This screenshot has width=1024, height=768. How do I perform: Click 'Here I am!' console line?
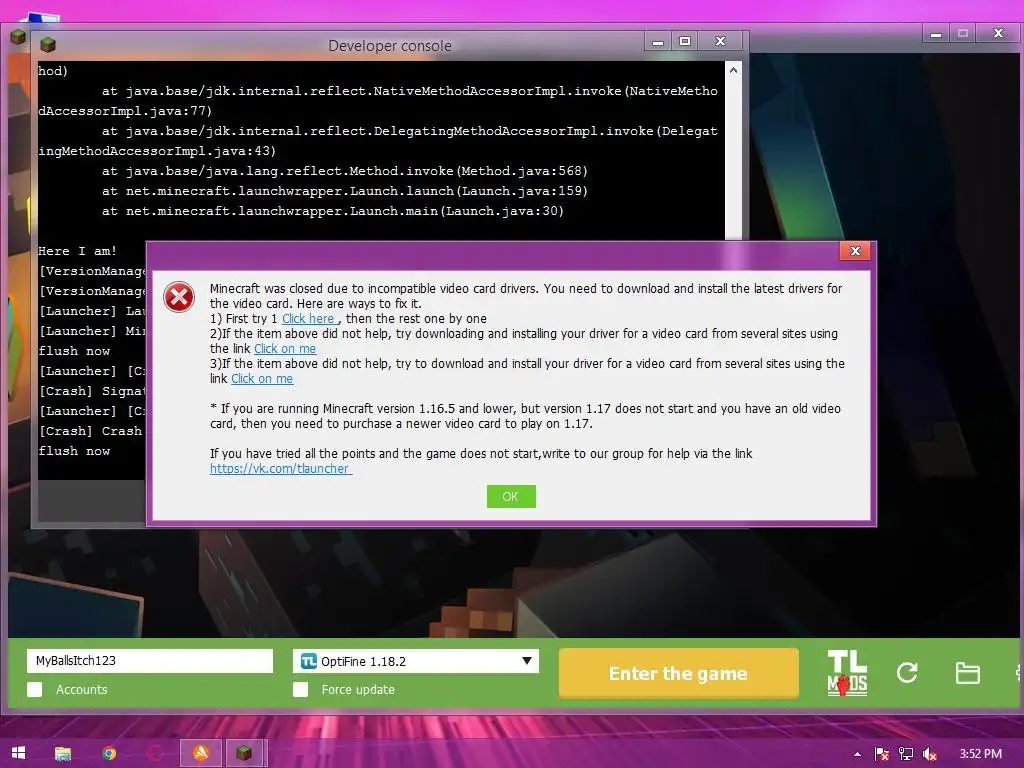coord(77,251)
